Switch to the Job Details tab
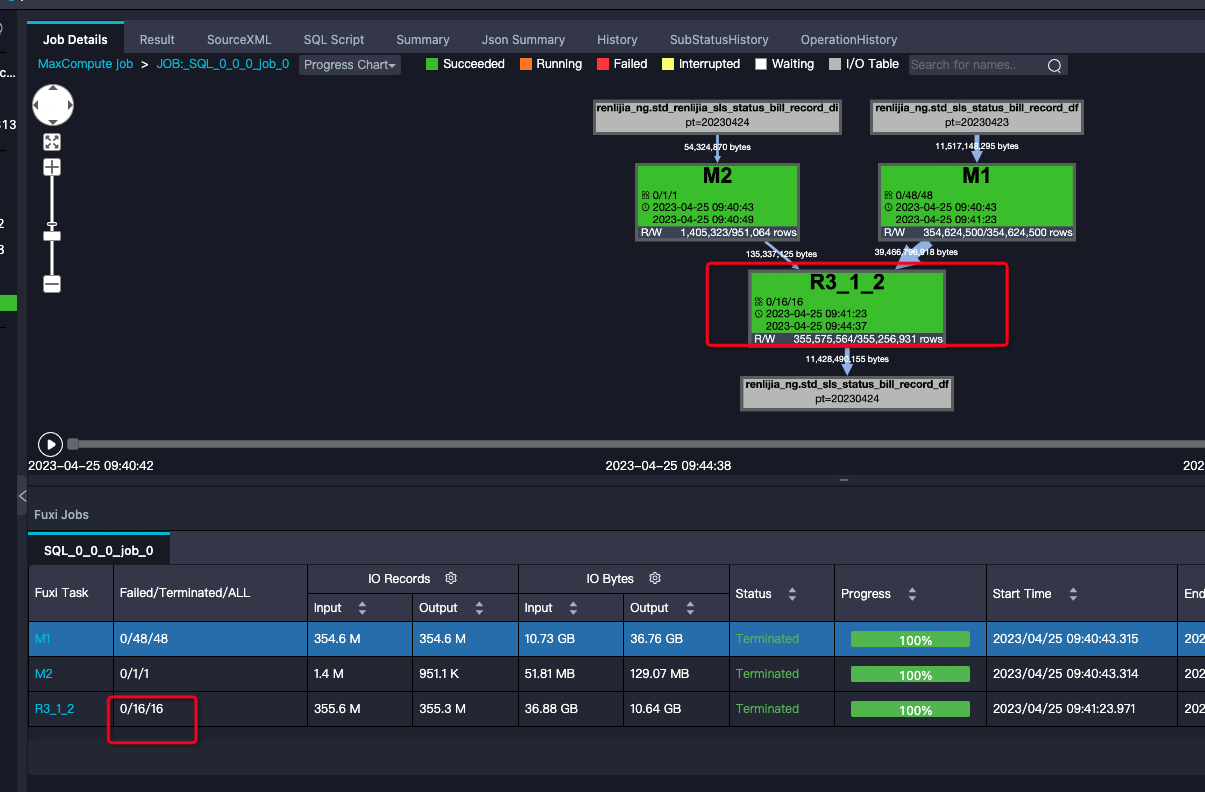The width and height of the screenshot is (1205, 792). tap(75, 39)
